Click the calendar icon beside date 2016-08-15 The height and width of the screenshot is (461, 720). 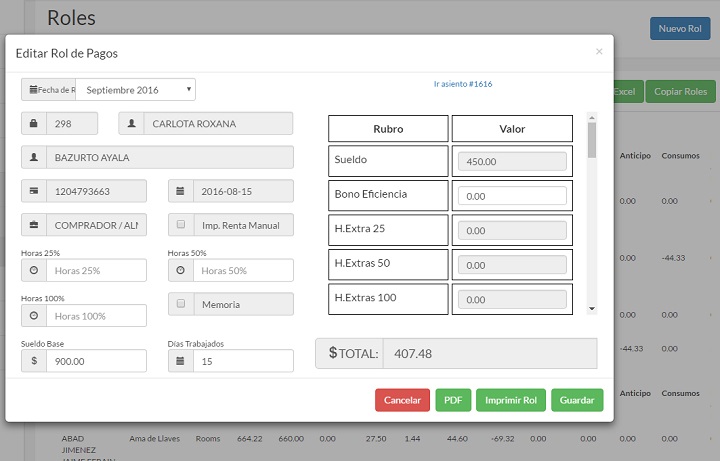click(x=181, y=191)
